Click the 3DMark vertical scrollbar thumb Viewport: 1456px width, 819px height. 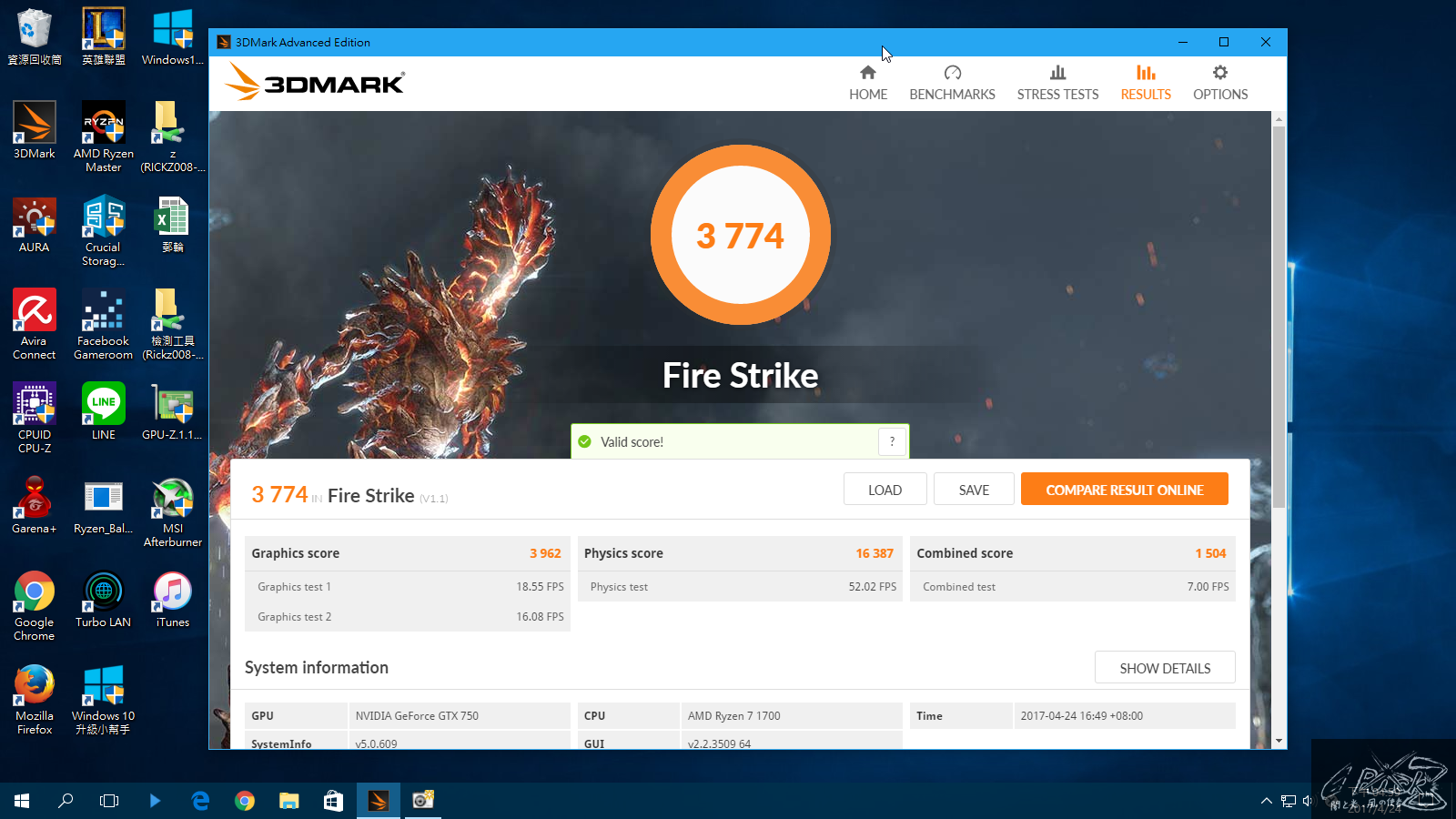(x=1279, y=317)
